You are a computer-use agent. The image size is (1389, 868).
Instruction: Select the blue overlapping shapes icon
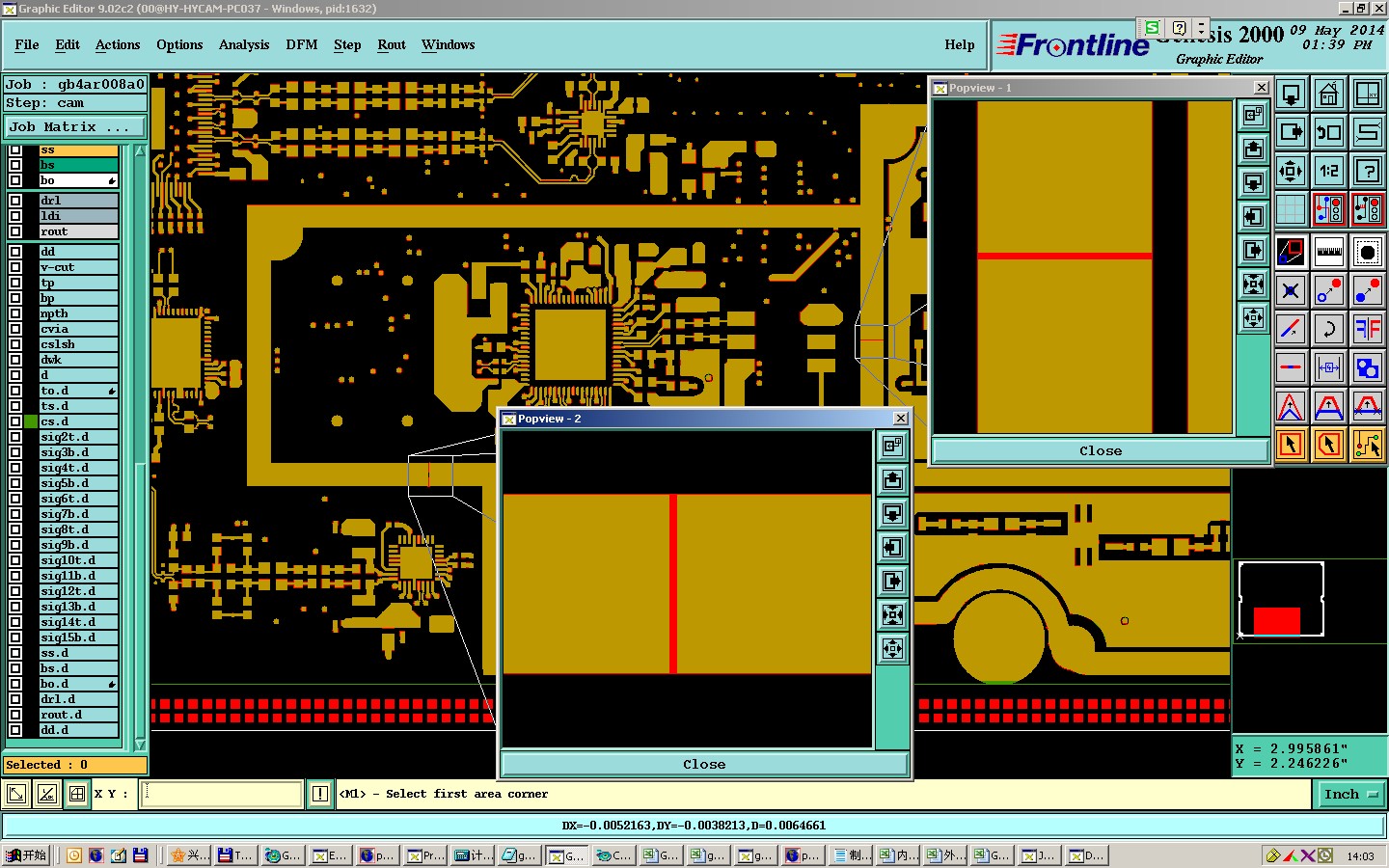pyautogui.click(x=1368, y=367)
